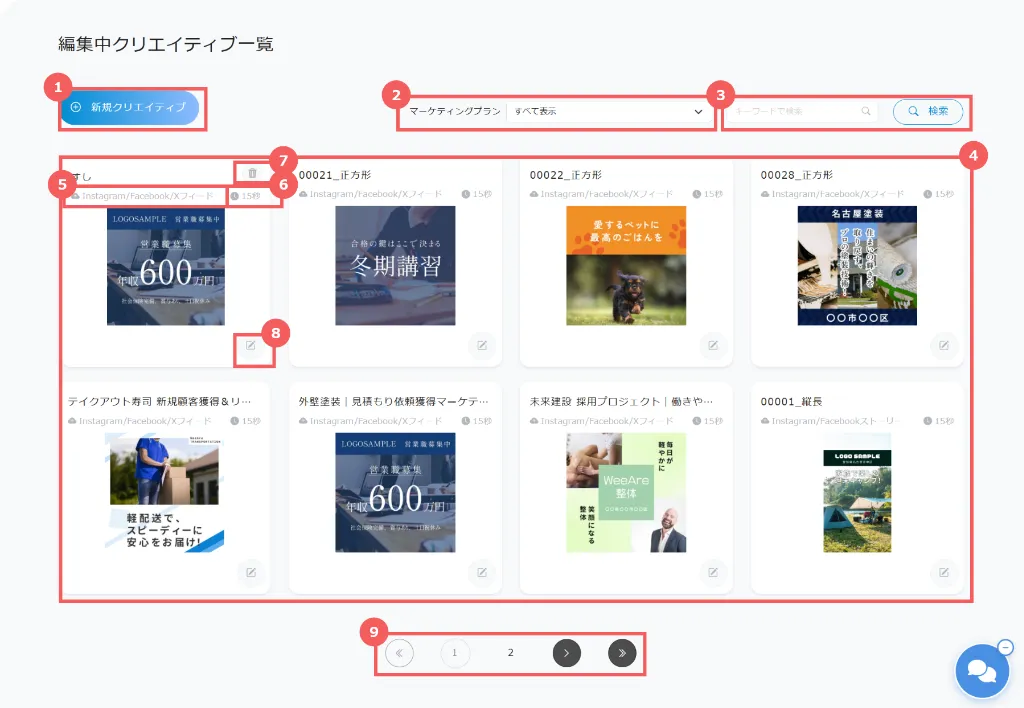The height and width of the screenshot is (708, 1024).
Task: Click the edit icon on the 外壁塗装 card
Action: (x=482, y=572)
